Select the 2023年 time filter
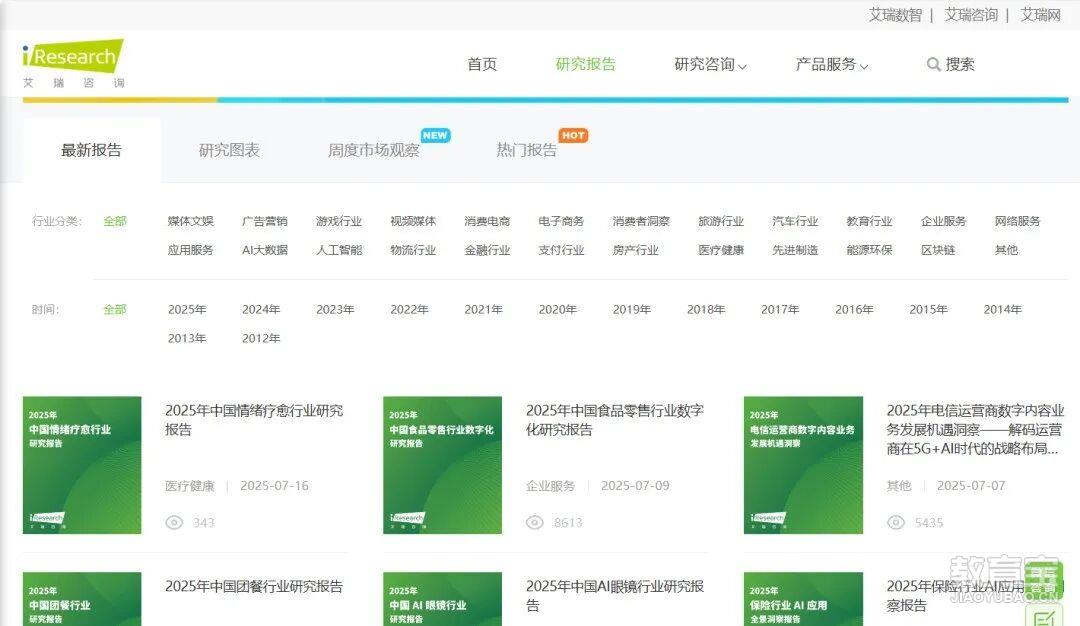The image size is (1080, 626). pyautogui.click(x=335, y=309)
